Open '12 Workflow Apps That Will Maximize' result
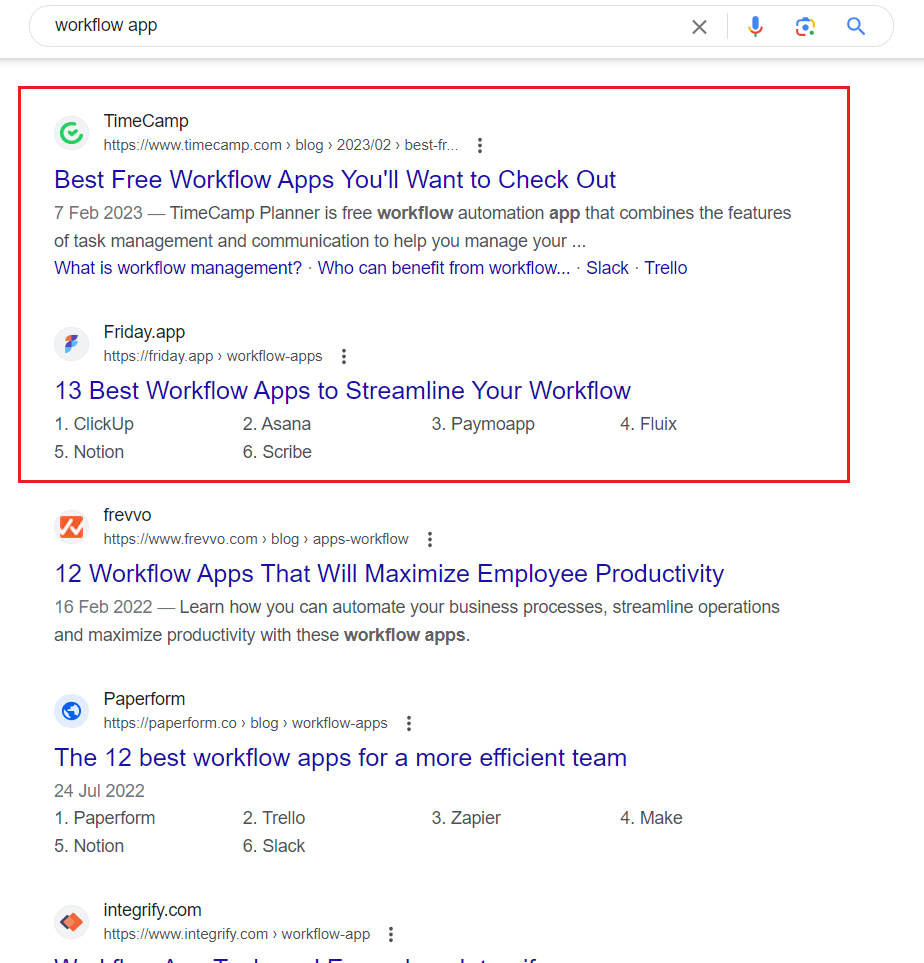This screenshot has width=924, height=963. pos(388,574)
